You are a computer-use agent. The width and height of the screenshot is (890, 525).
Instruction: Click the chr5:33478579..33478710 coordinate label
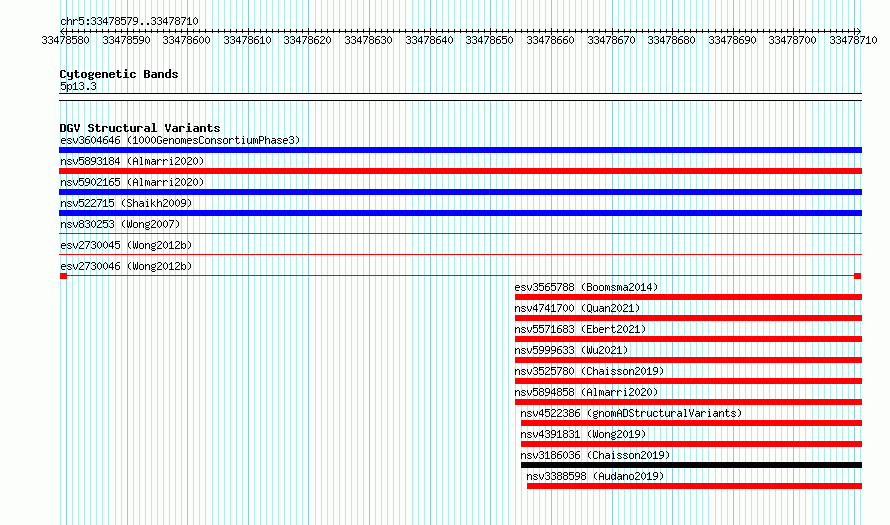[x=129, y=21]
